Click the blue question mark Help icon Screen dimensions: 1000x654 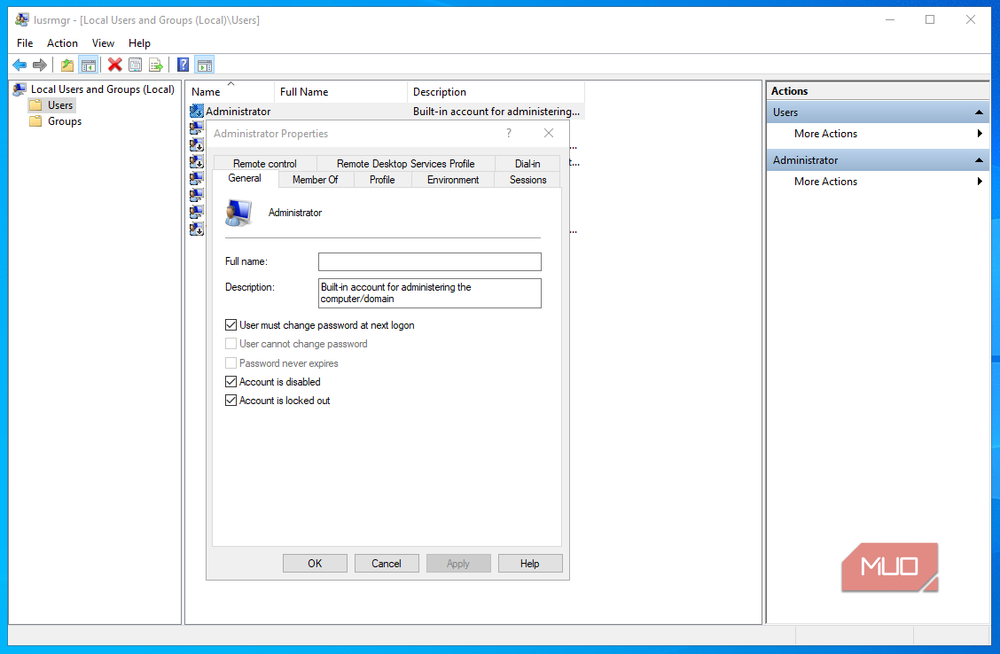click(x=183, y=64)
